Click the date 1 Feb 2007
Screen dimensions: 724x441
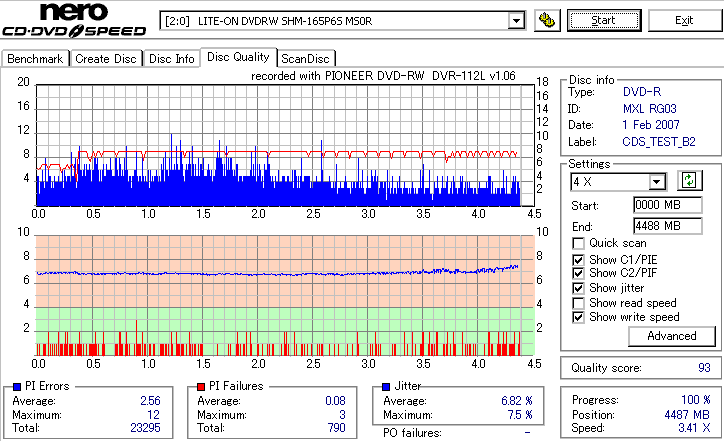651,125
